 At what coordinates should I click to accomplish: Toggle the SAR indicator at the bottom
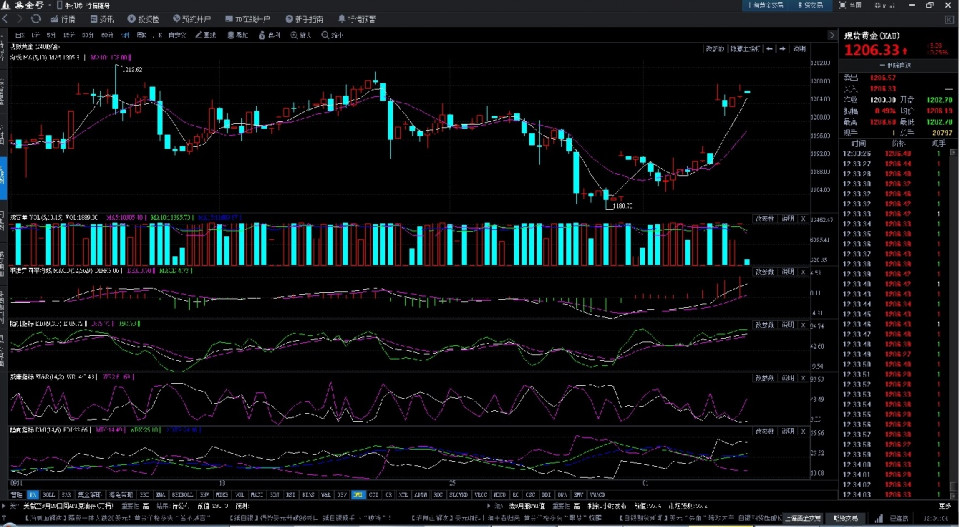(66, 494)
